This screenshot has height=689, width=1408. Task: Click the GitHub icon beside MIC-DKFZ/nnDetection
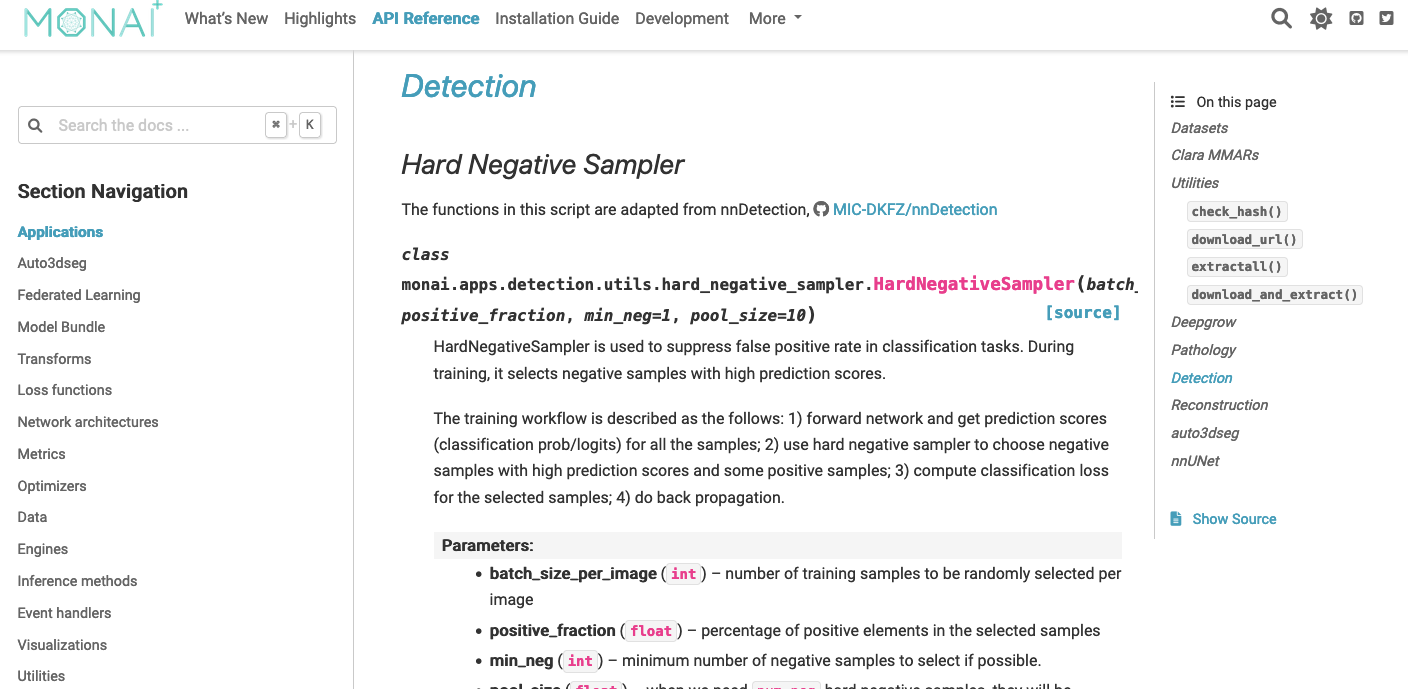[x=822, y=209]
